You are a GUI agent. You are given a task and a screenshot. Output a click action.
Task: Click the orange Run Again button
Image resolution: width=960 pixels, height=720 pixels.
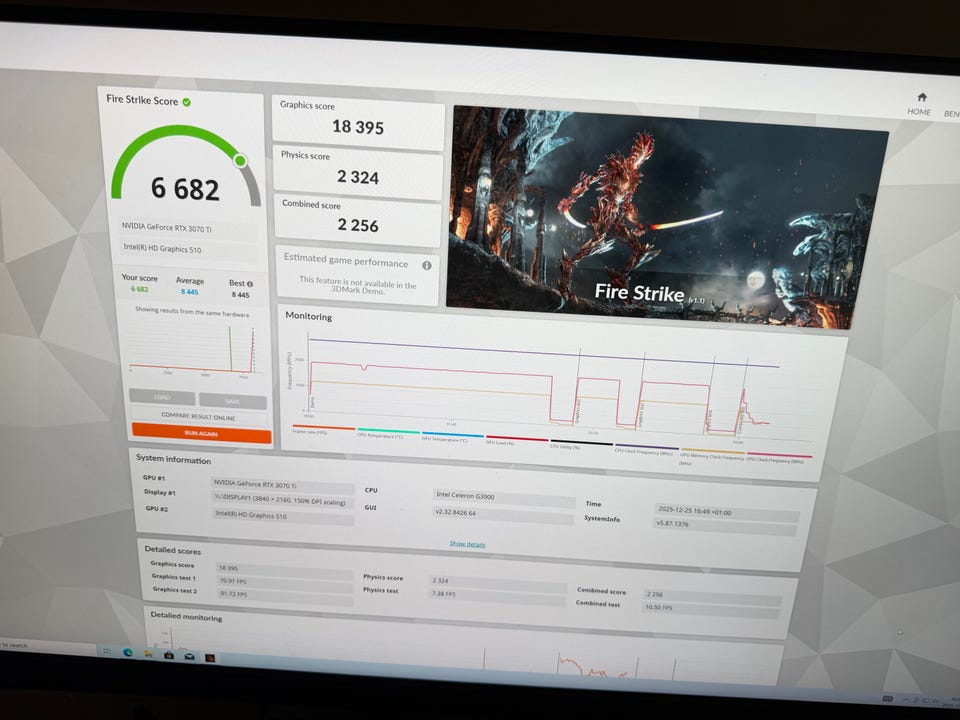[x=201, y=434]
